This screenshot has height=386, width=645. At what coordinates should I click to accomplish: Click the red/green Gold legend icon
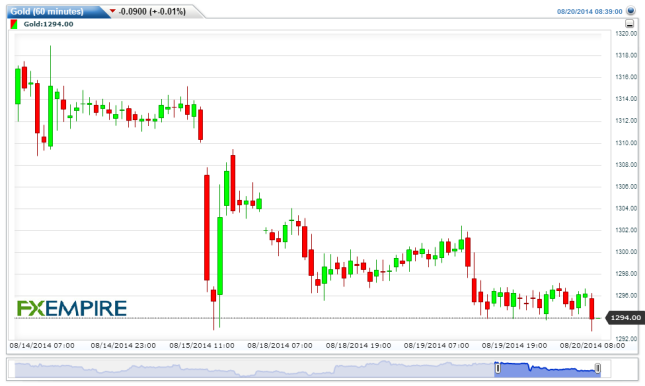tap(14, 24)
